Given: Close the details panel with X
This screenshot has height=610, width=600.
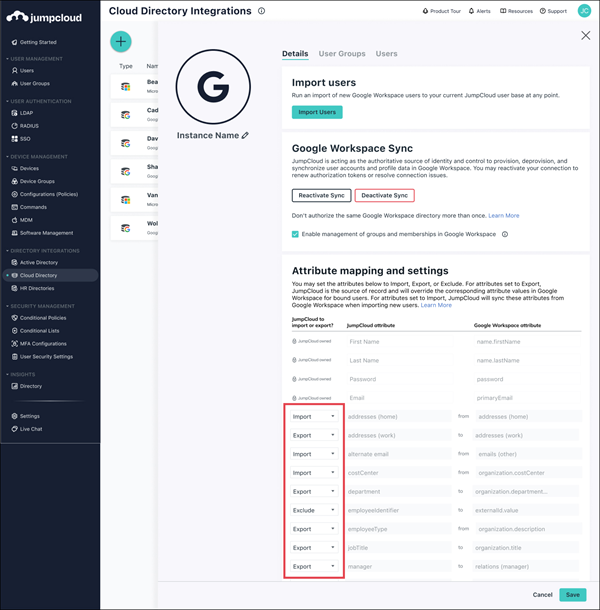Looking at the screenshot, I should coord(585,36).
